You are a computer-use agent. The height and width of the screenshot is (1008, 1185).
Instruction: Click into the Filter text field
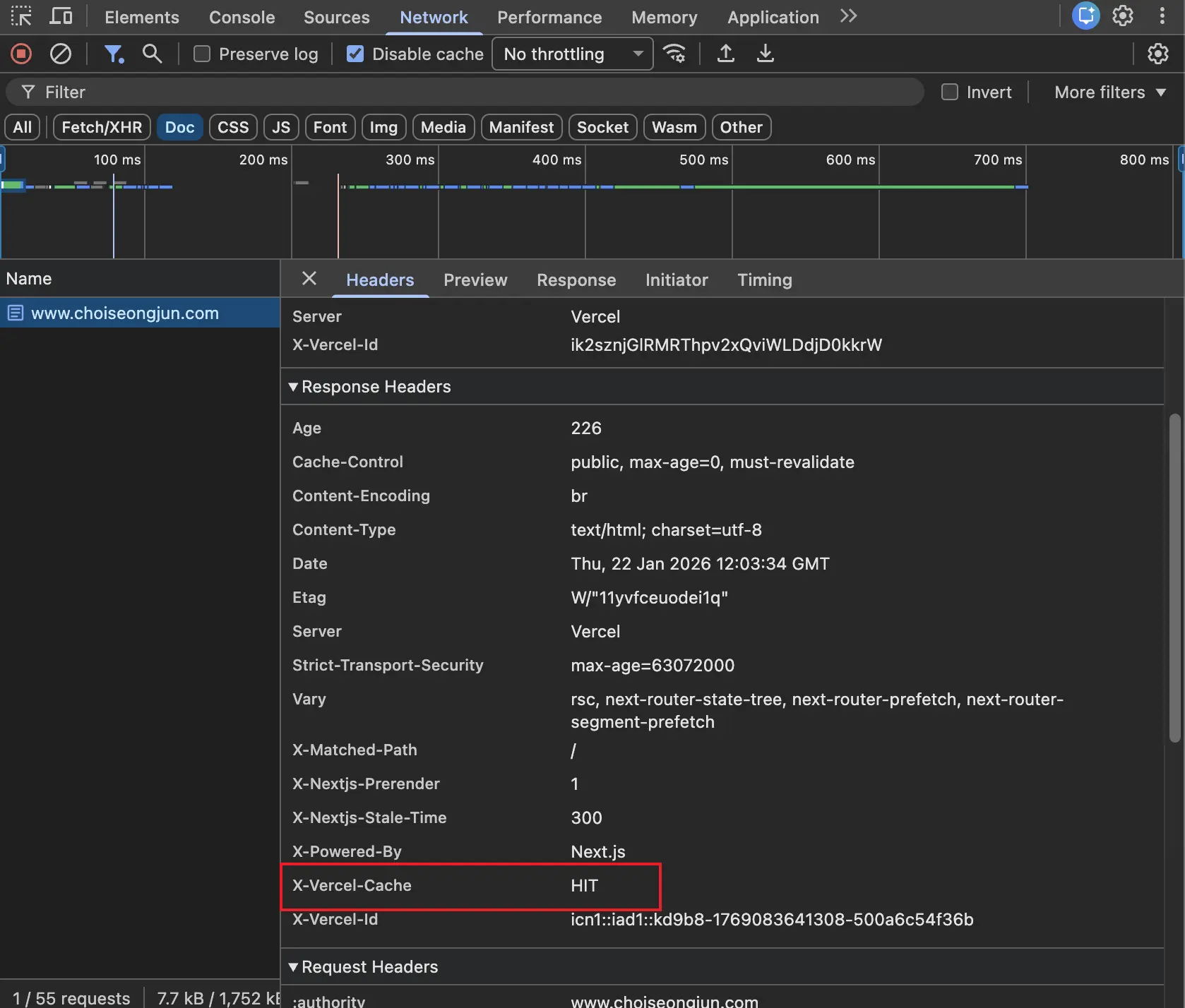coord(466,92)
